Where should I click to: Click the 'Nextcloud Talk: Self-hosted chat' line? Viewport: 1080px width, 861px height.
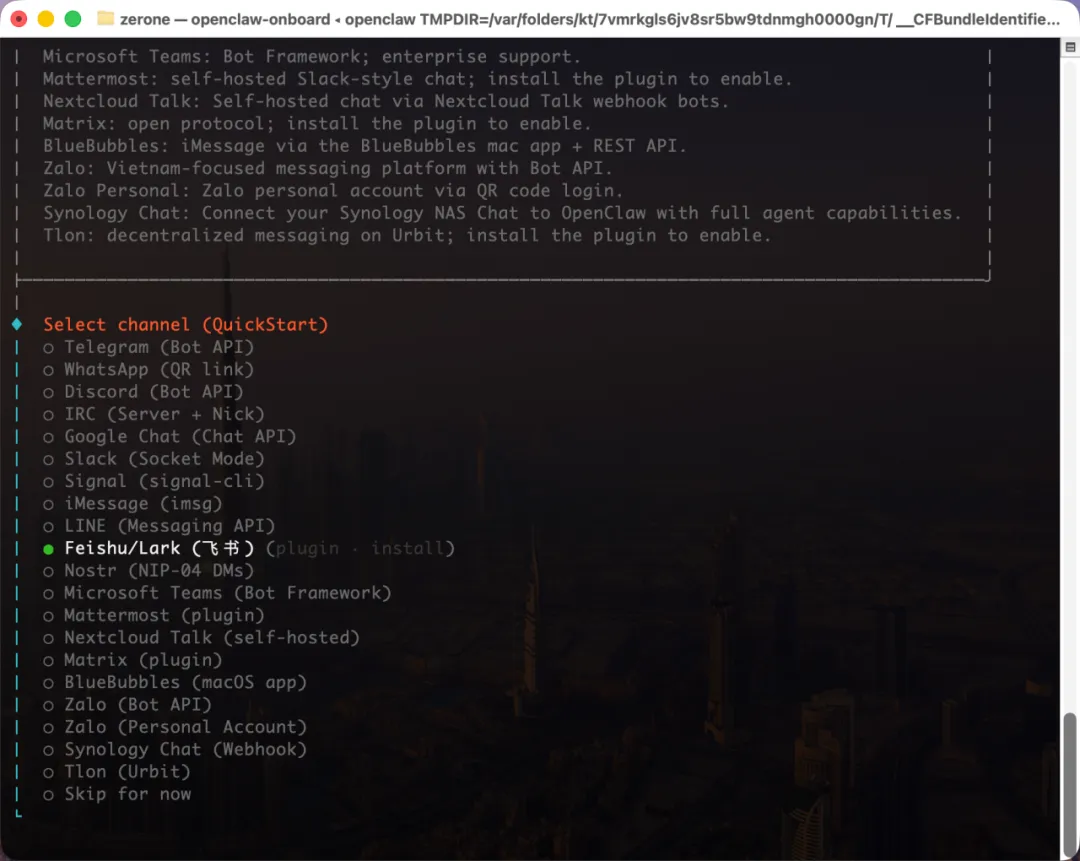[x=386, y=101]
